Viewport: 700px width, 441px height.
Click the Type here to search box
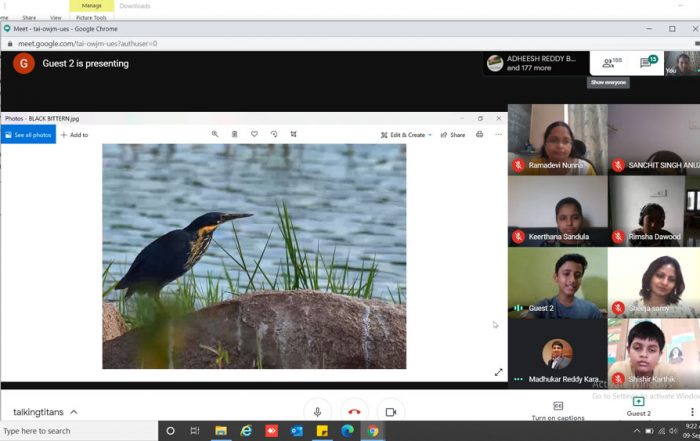79,431
